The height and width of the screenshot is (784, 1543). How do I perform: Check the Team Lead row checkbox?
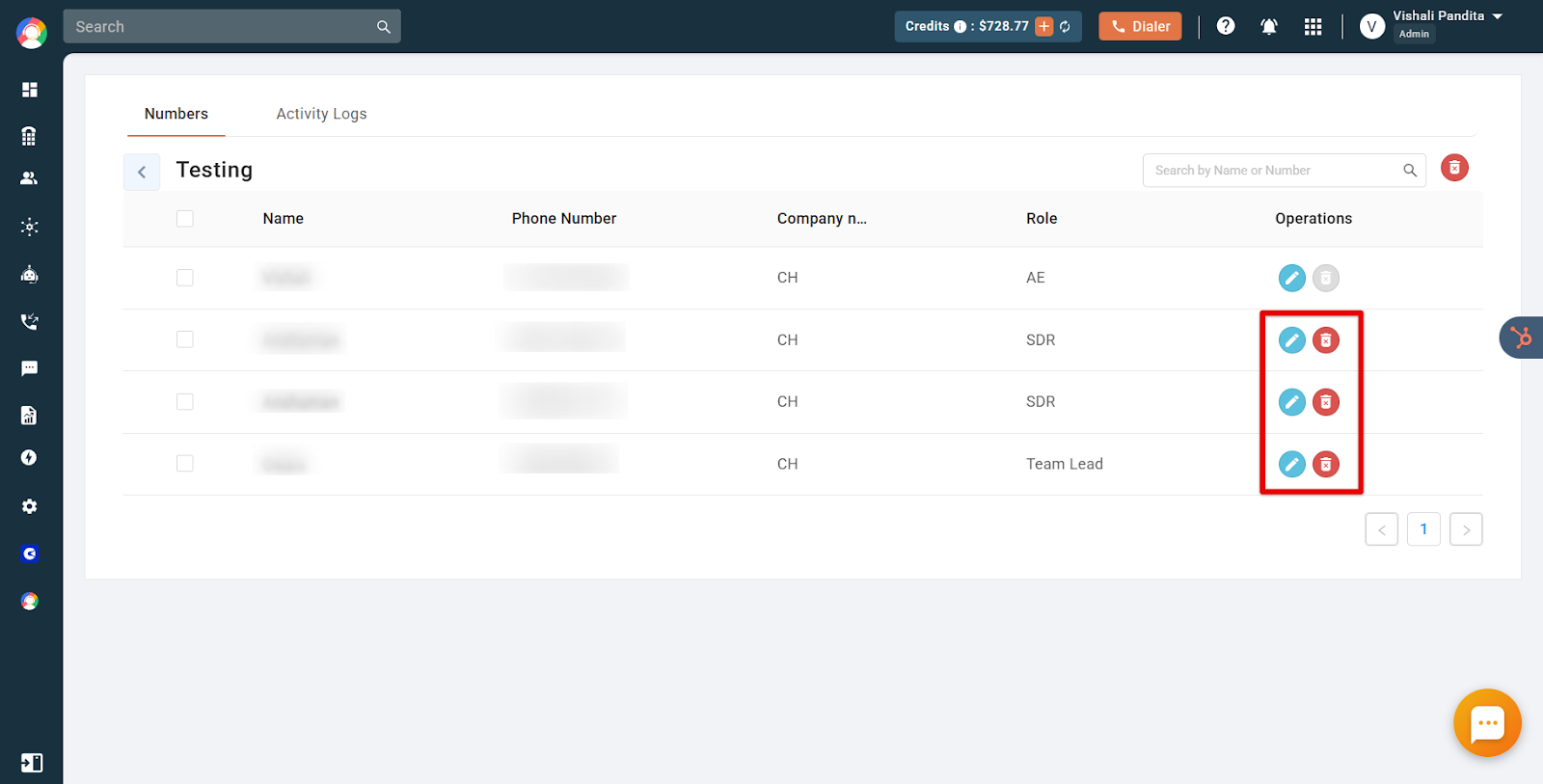185,464
